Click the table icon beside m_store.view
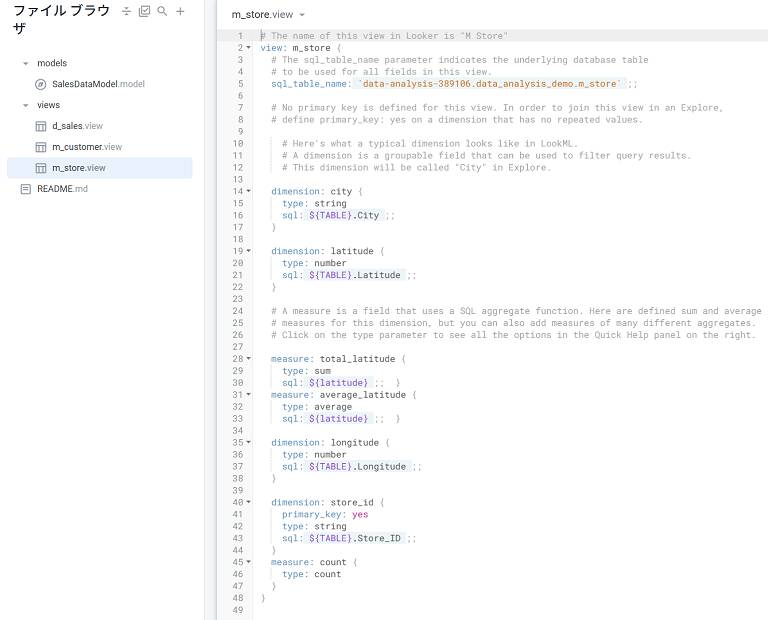This screenshot has height=620, width=768. [41, 168]
